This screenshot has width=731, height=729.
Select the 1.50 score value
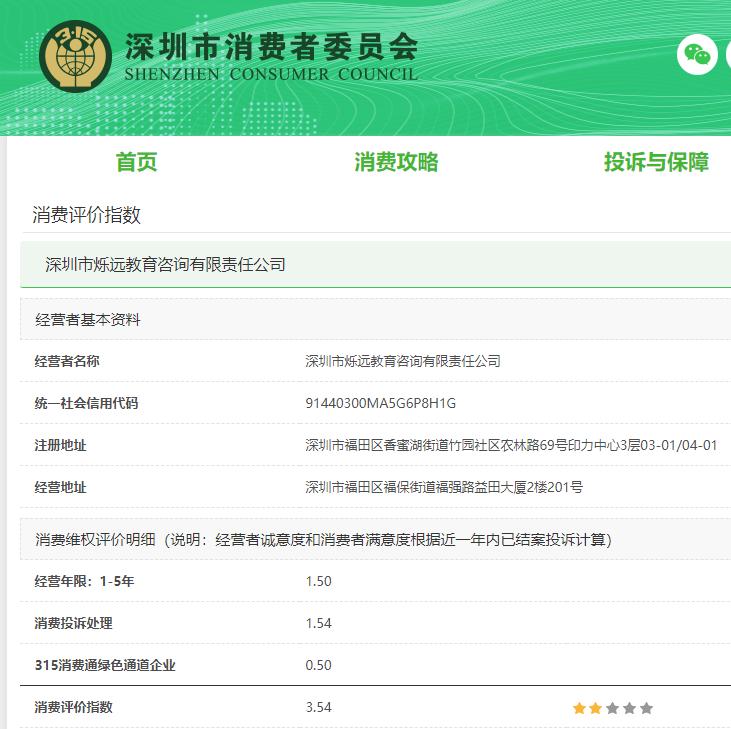tap(318, 581)
